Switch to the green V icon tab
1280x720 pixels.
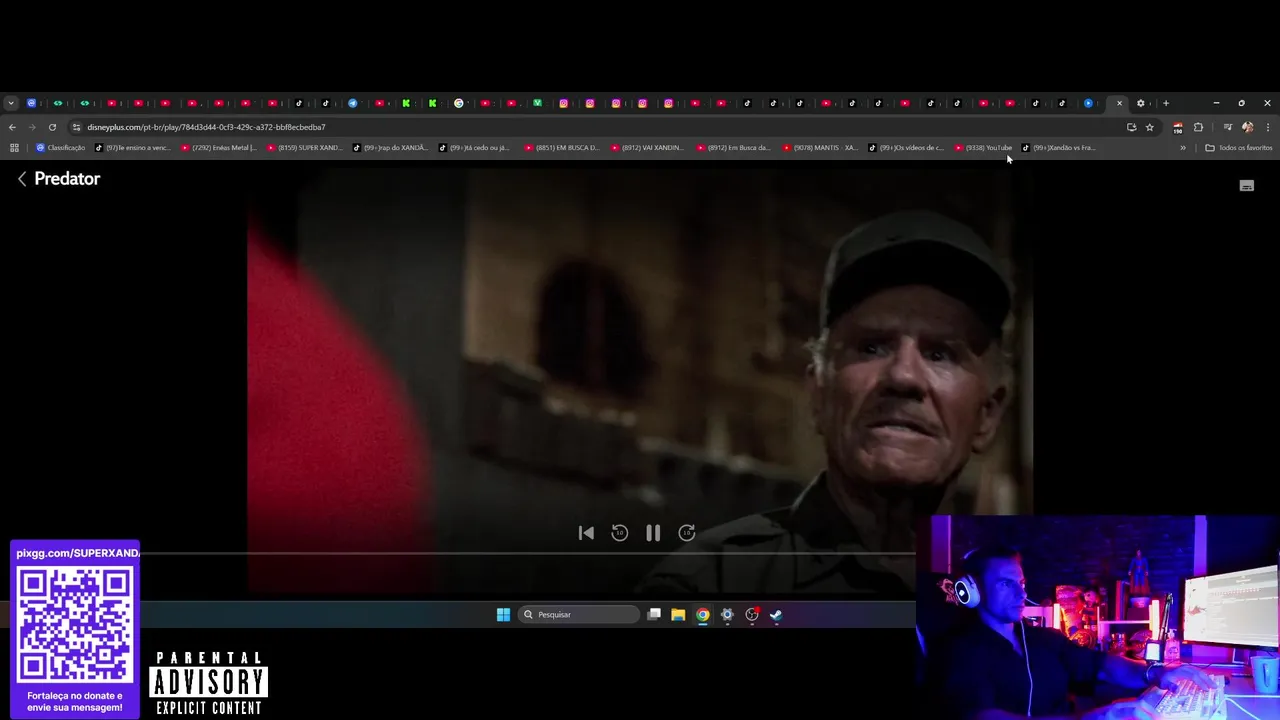point(538,103)
